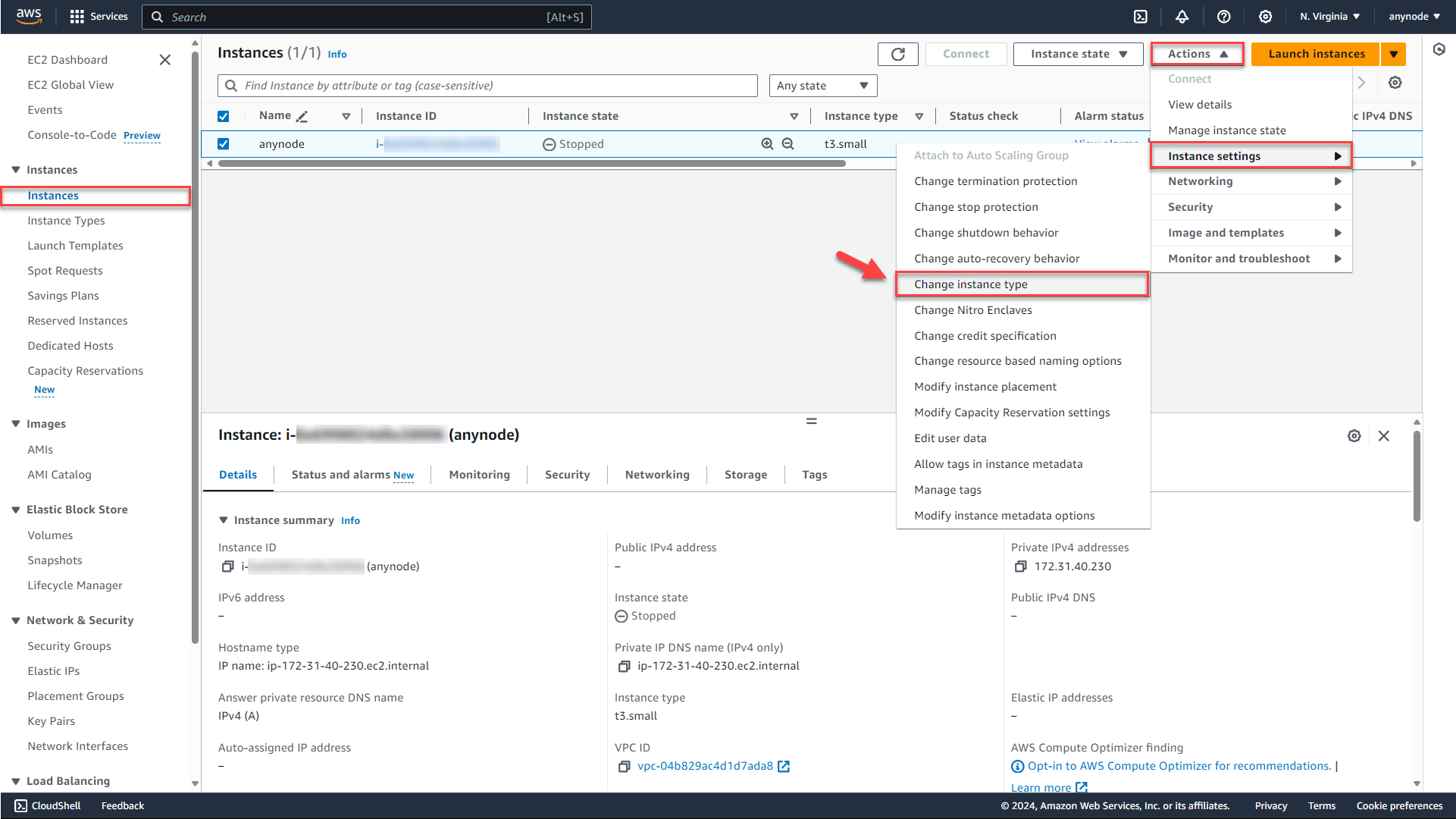1456x819 pixels.
Task: Click the copy Instance ID icon
Action: [228, 566]
